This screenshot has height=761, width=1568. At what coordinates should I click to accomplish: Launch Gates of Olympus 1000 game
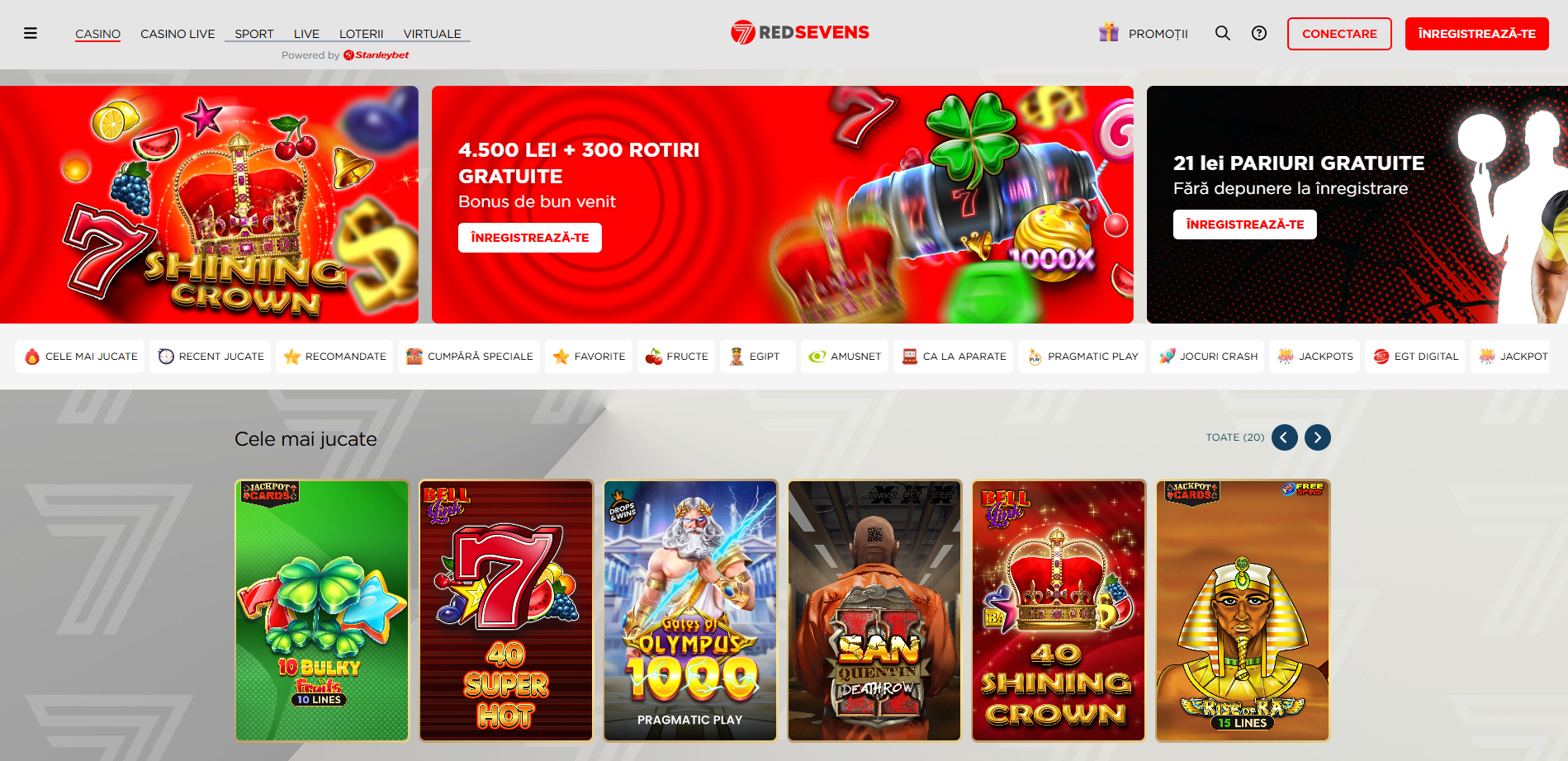(x=690, y=611)
